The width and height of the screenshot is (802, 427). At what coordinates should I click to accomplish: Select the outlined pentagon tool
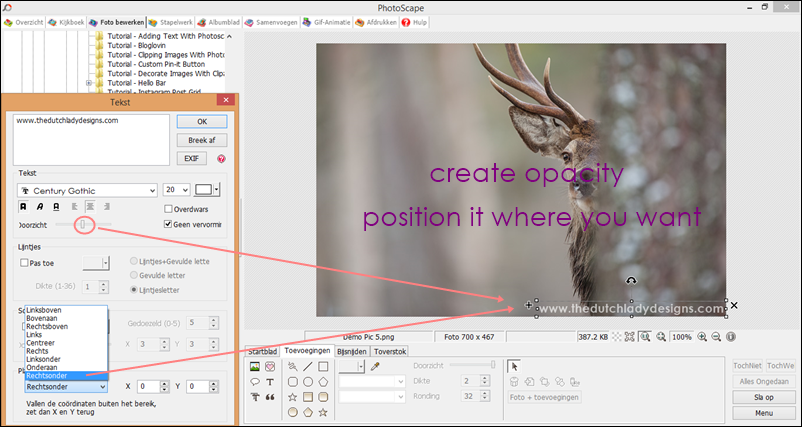pos(323,382)
